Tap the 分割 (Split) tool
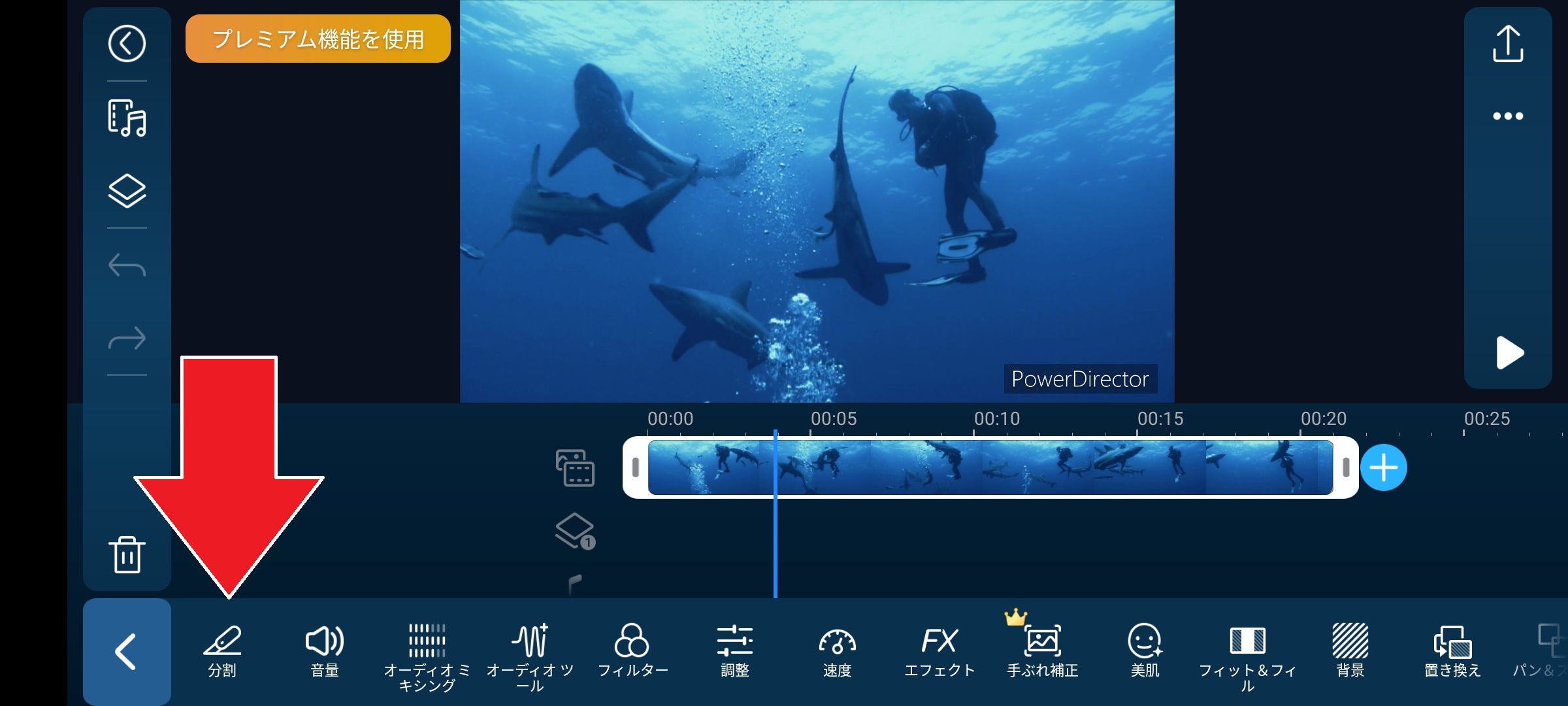 pos(222,651)
